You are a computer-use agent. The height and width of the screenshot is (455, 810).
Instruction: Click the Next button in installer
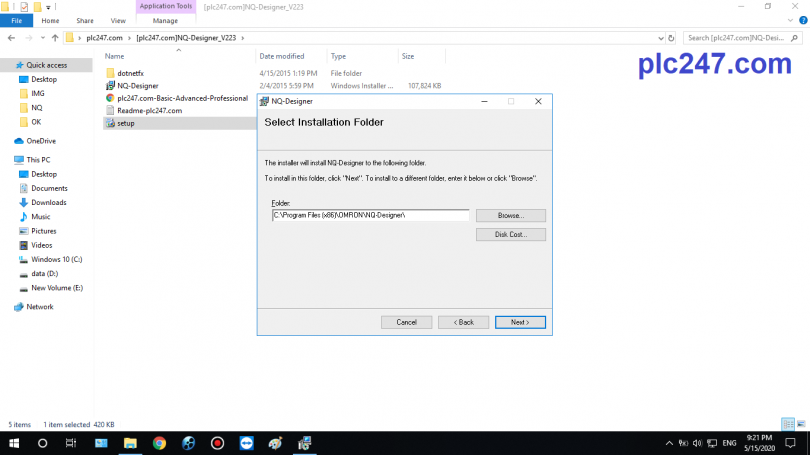[x=520, y=322]
